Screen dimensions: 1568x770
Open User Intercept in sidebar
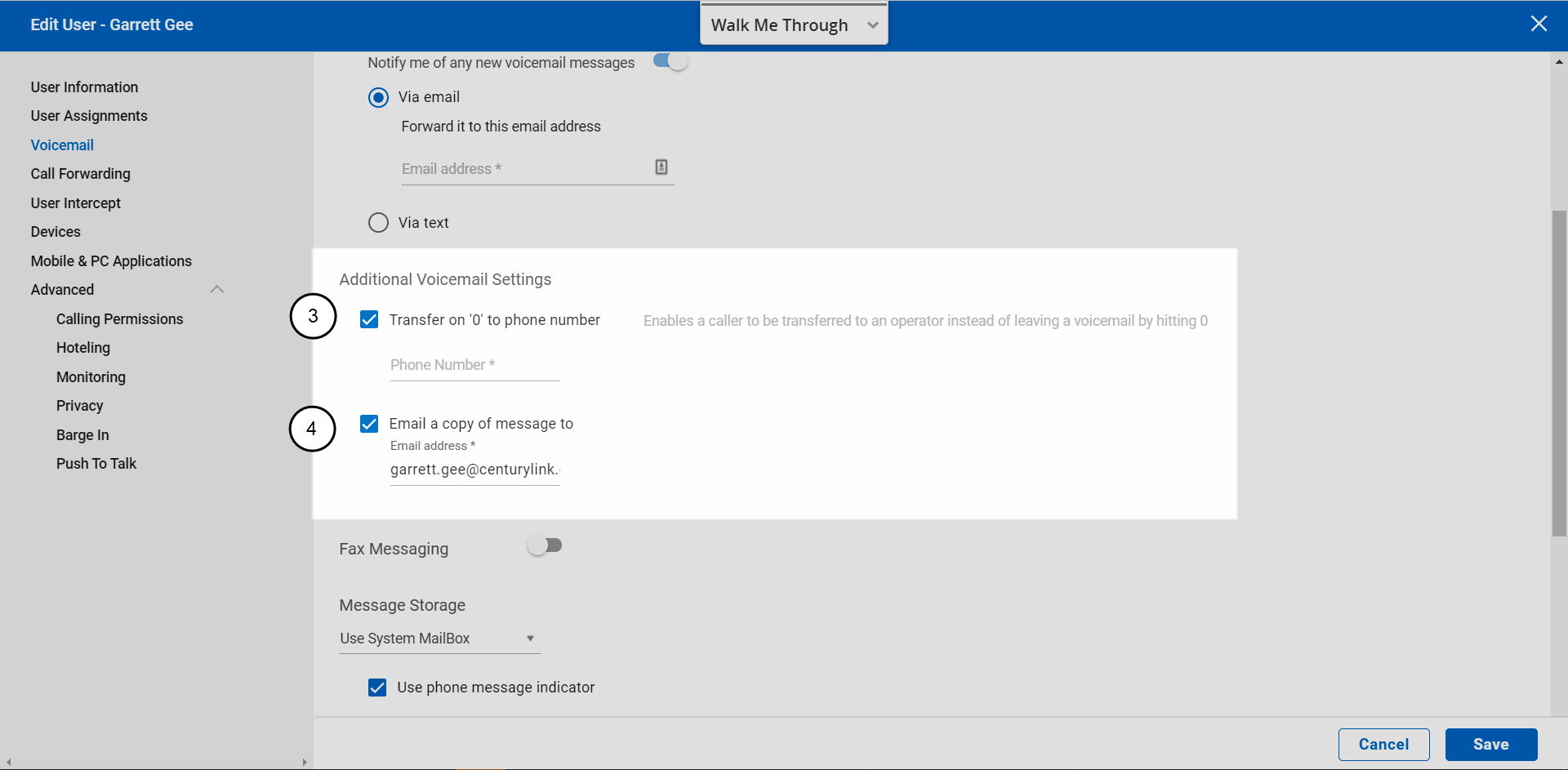click(x=75, y=203)
